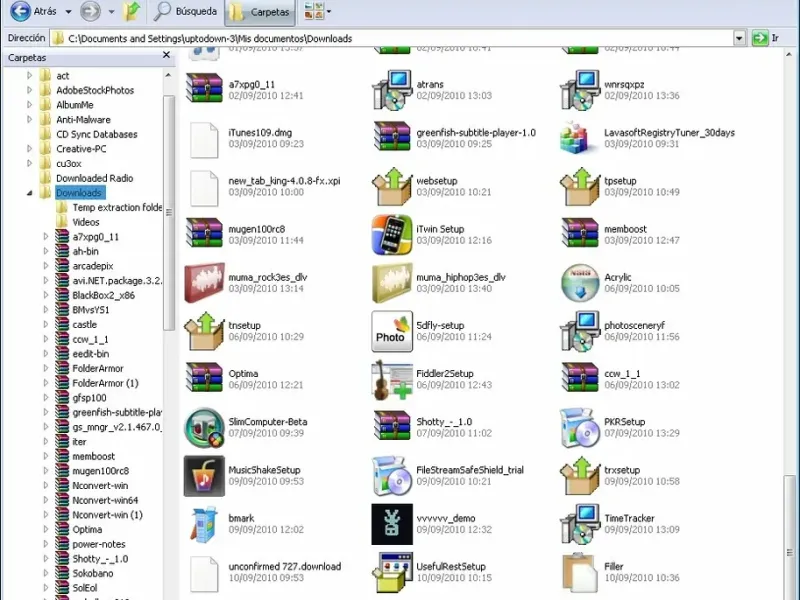Image resolution: width=800 pixels, height=600 pixels.
Task: Select ccw_1_1 archive file icon
Action: (580, 378)
